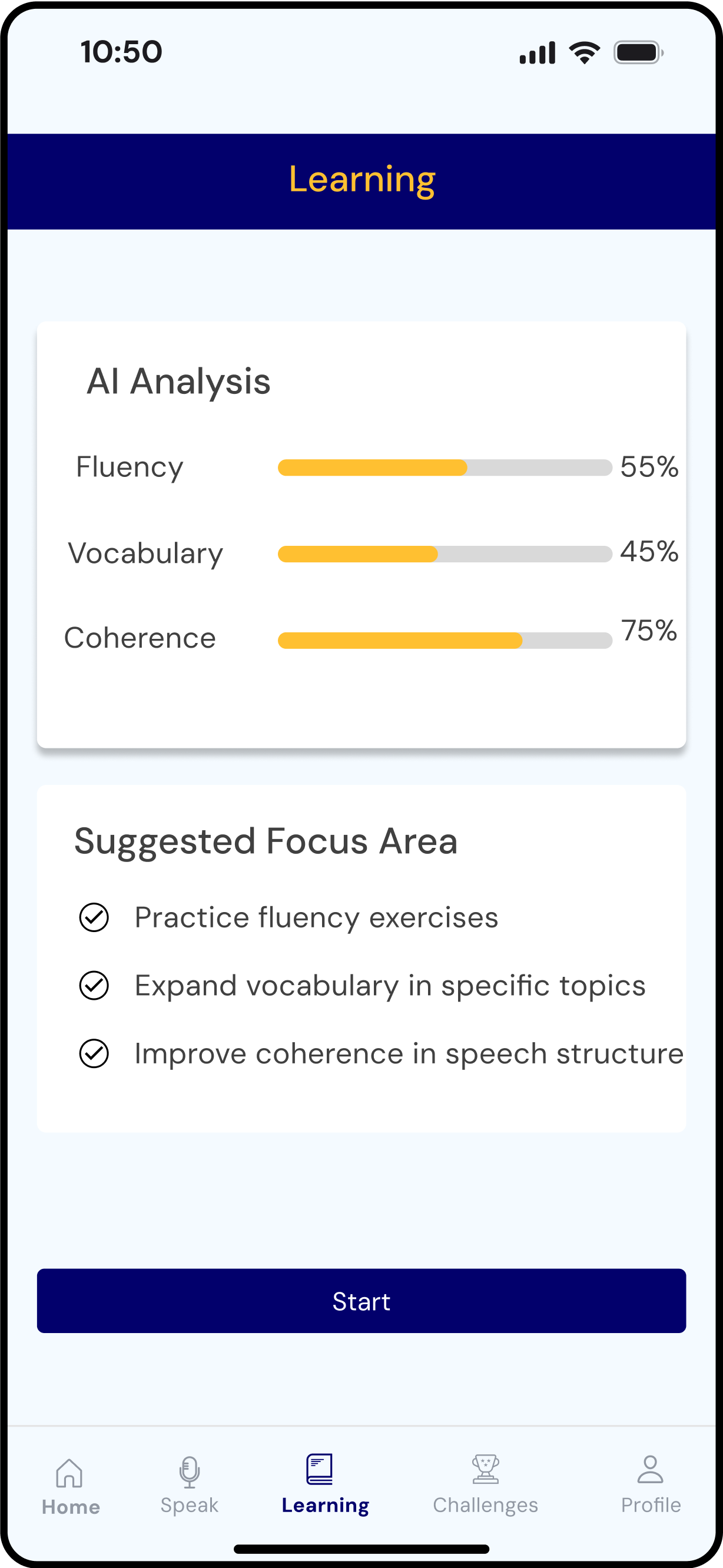Click Expand vocabulary in specific topics text

click(390, 986)
